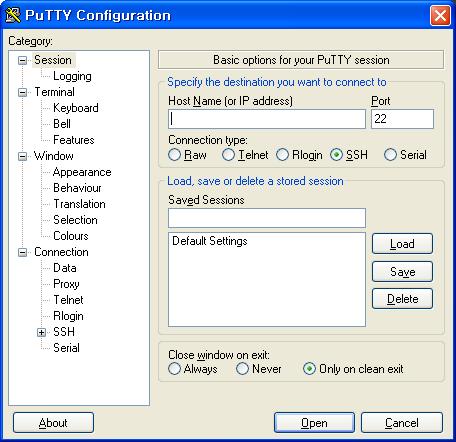
Task: Open the Keyboard settings category
Action: pyautogui.click(x=76, y=108)
